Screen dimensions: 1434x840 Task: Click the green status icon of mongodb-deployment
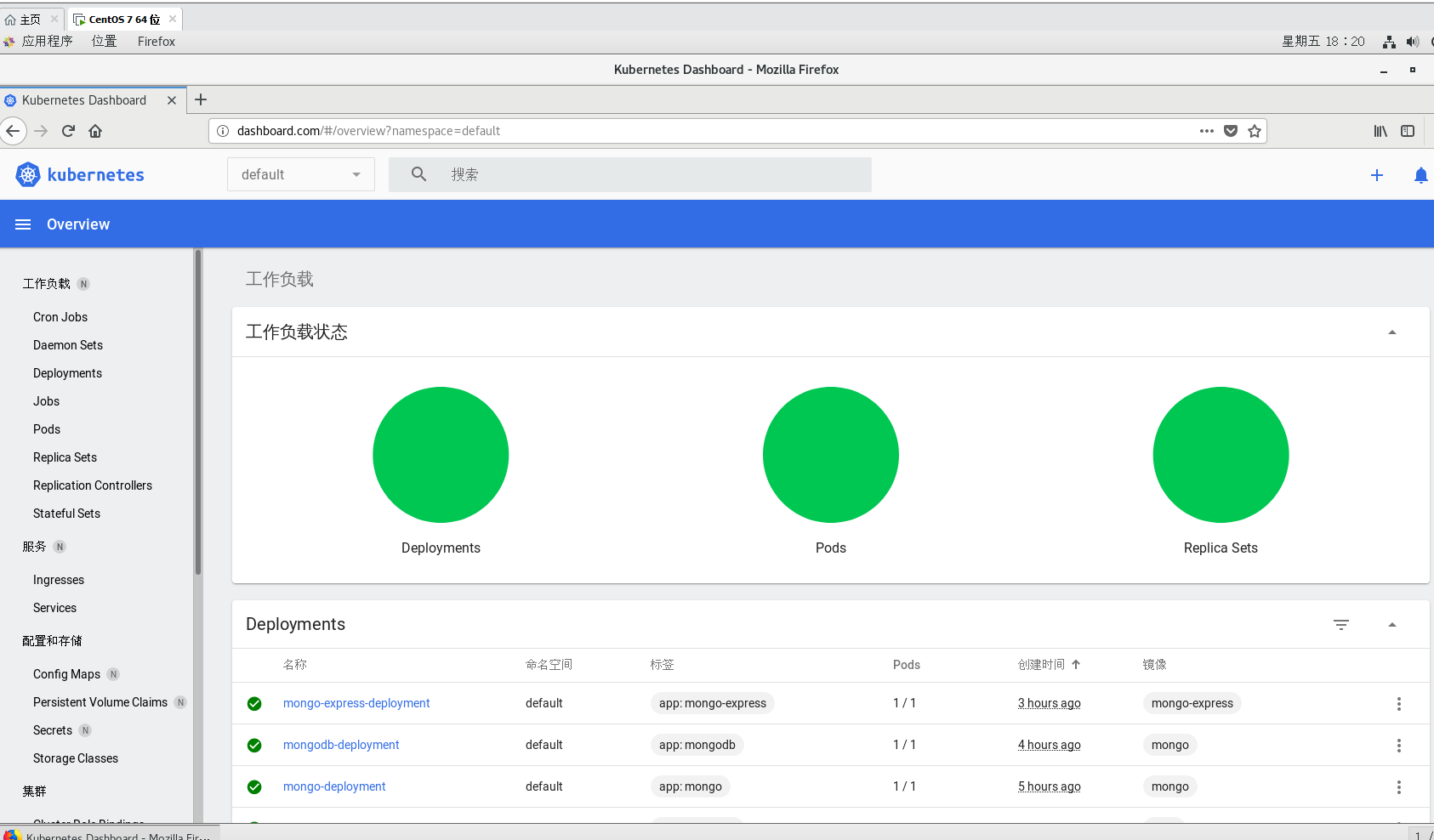[x=254, y=746]
